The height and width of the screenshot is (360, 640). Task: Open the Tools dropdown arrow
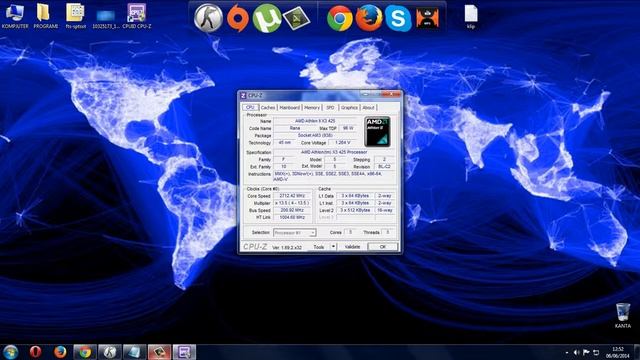tap(333, 247)
